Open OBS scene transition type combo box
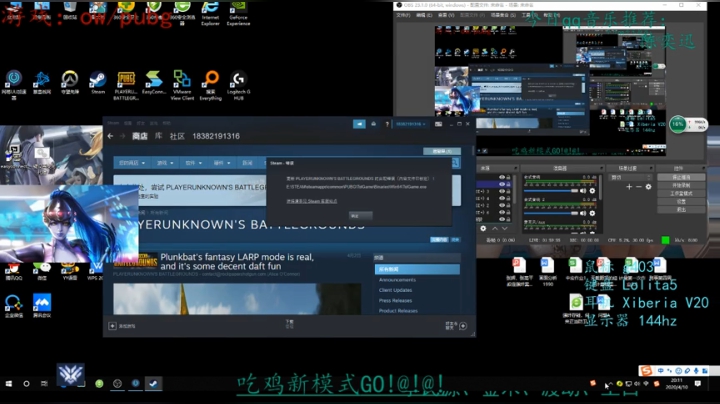This screenshot has height=404, width=720. point(630,177)
